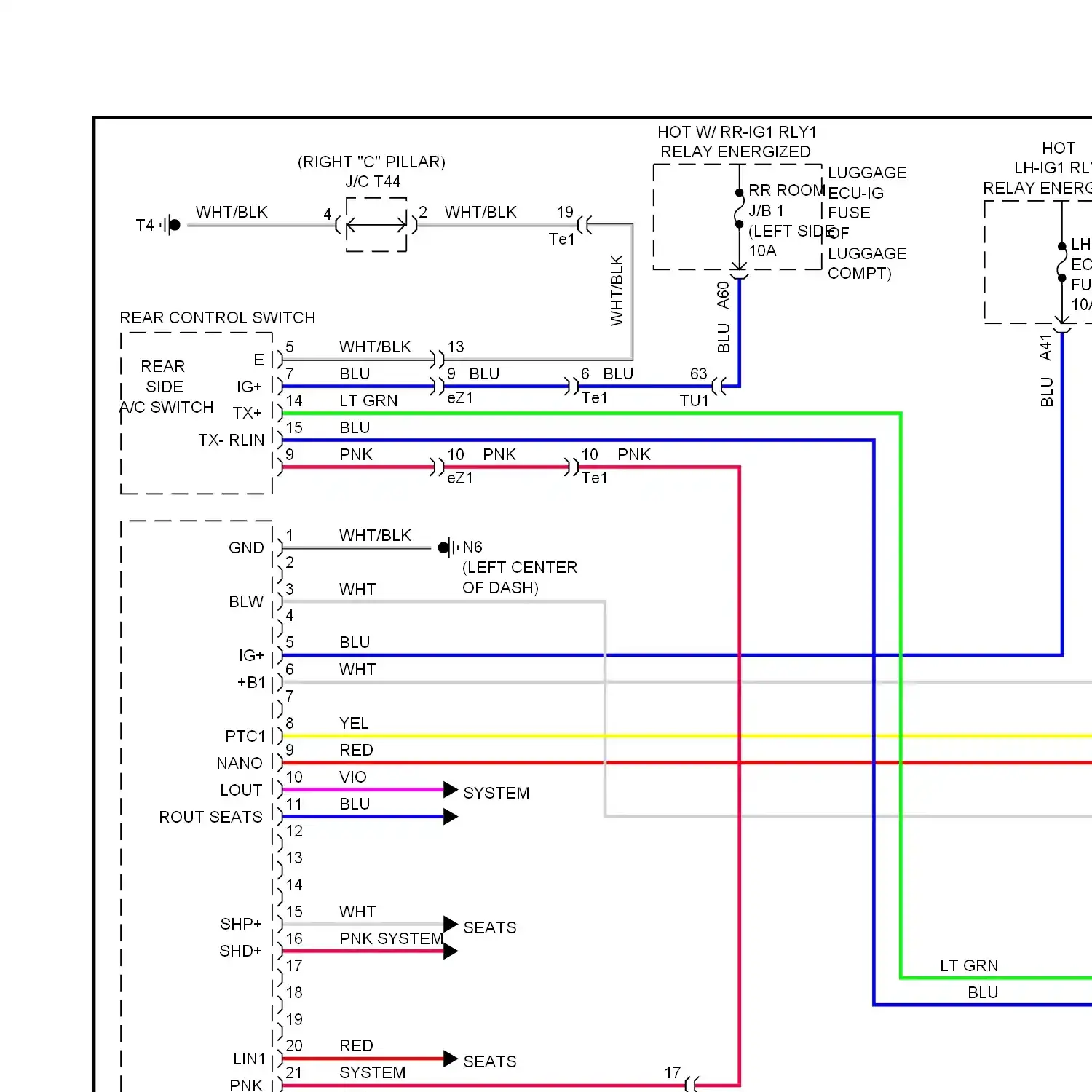Click the arrowhead on SHD+ PNK wire
The image size is (1092, 1092).
[451, 951]
